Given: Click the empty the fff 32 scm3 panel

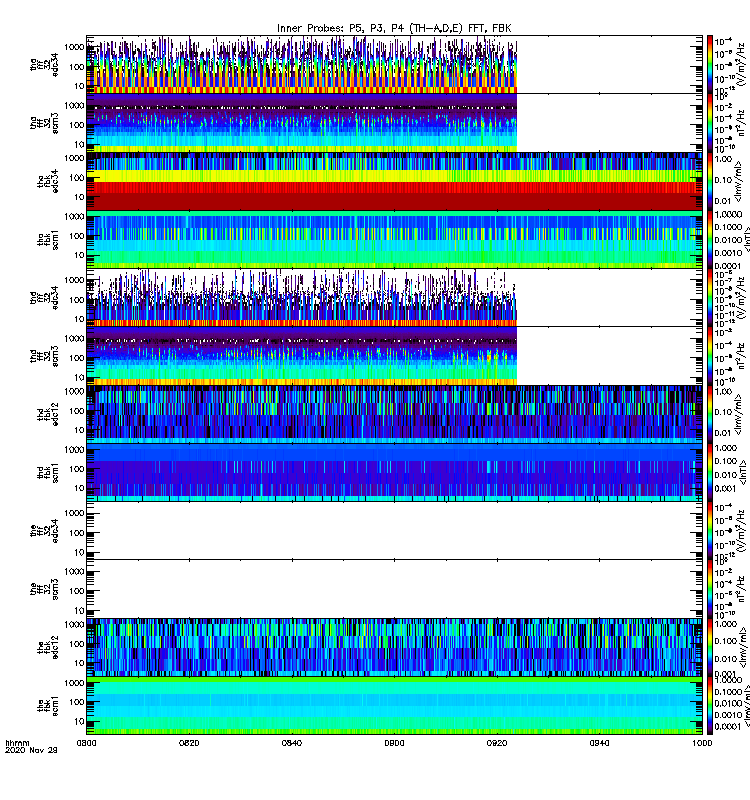Looking at the screenshot, I should coord(394,589).
